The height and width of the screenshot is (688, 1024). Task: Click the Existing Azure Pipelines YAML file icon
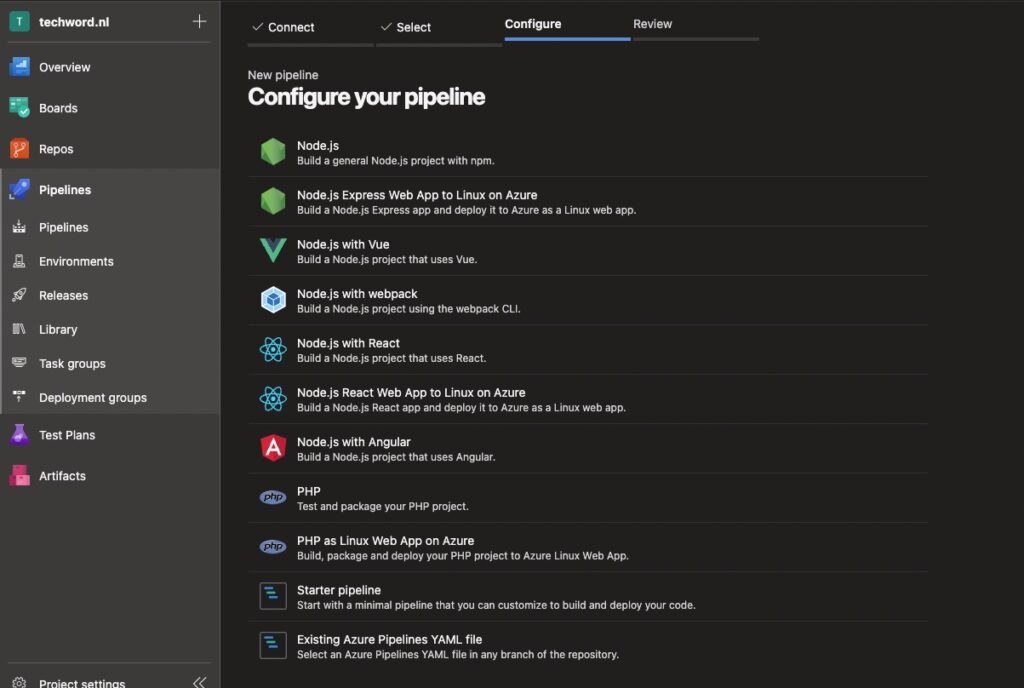273,646
